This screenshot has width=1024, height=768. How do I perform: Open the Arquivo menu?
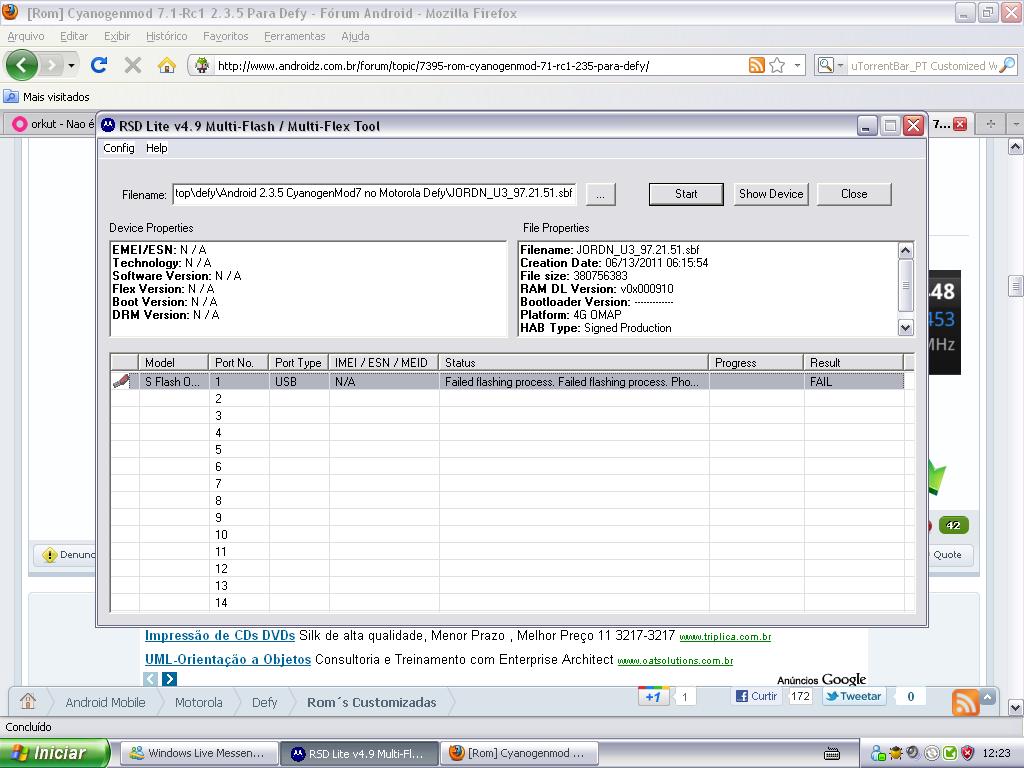[x=26, y=36]
